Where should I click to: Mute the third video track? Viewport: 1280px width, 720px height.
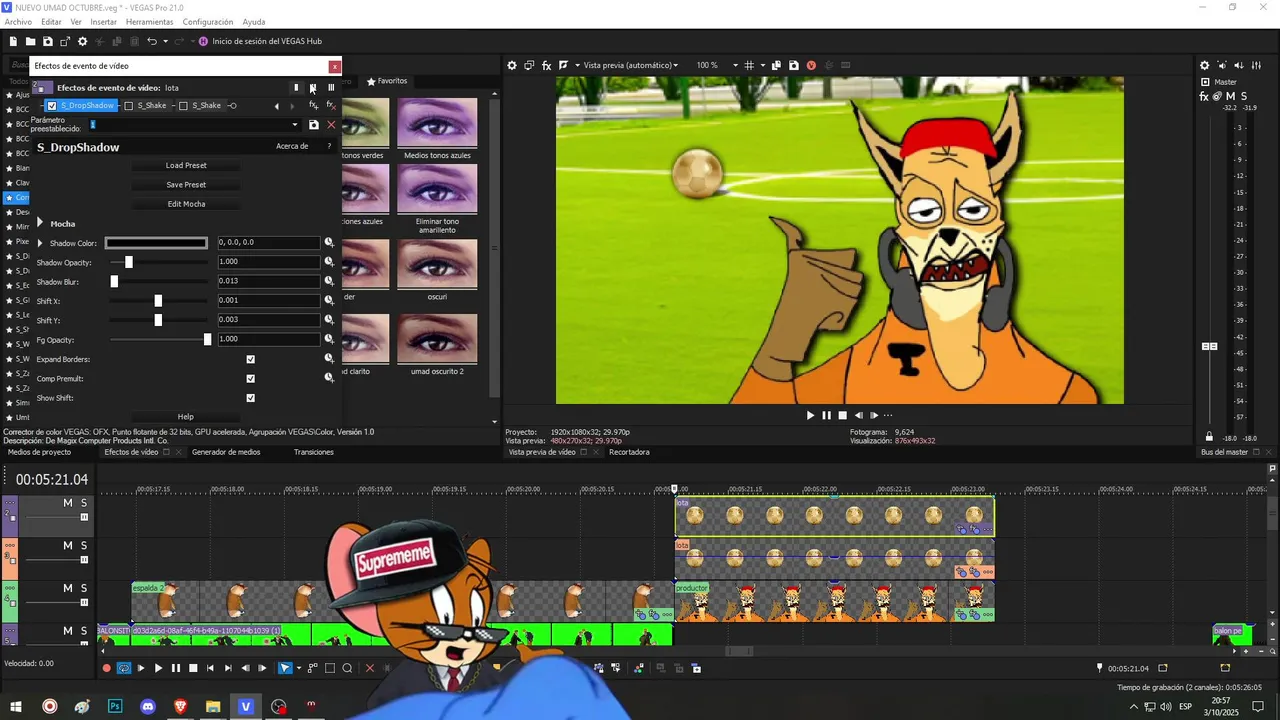[68, 588]
